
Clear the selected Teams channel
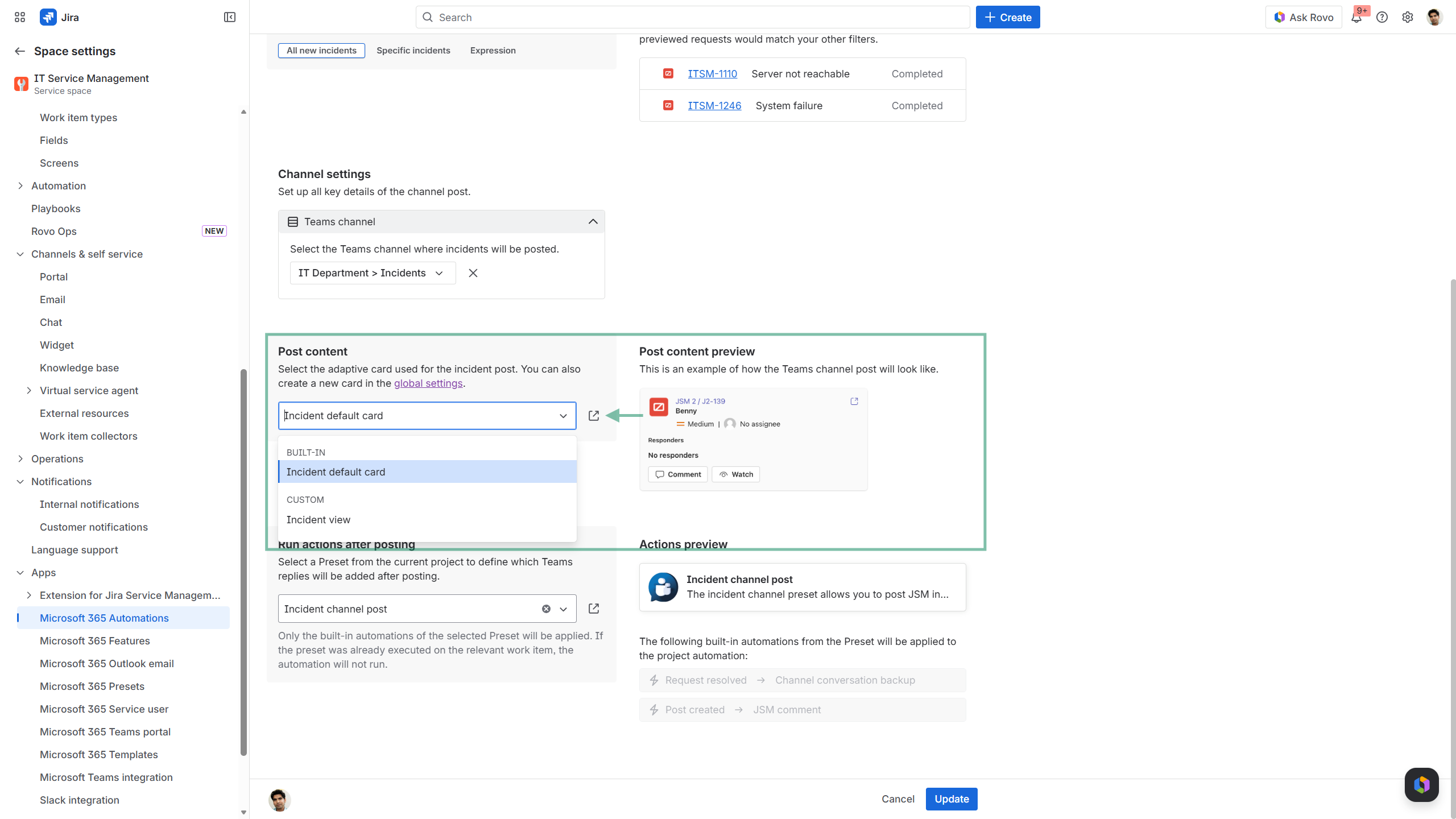[x=473, y=273]
